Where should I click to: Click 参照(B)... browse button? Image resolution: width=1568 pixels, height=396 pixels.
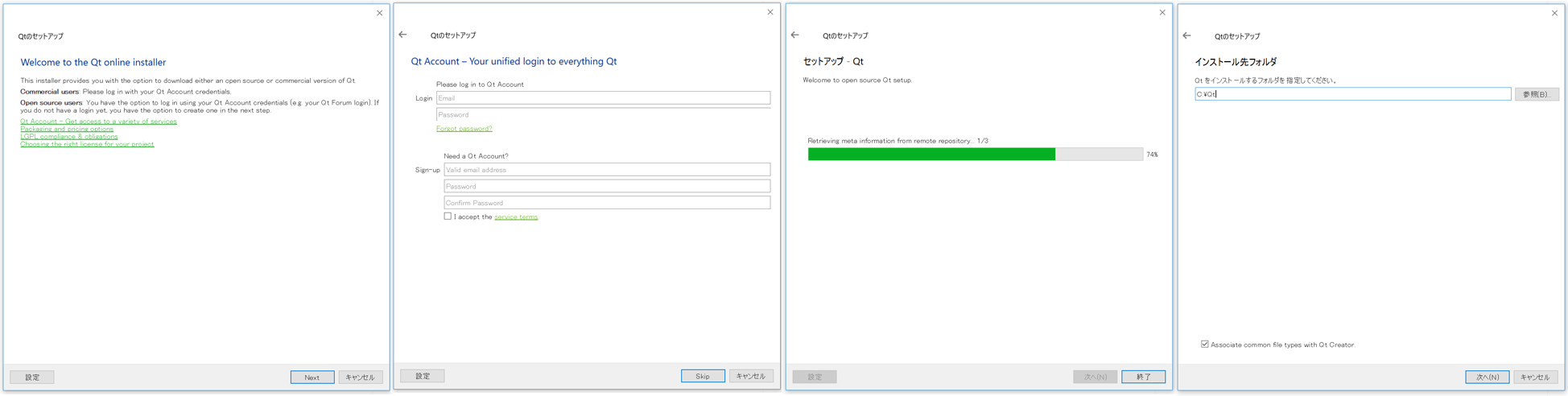[1537, 94]
